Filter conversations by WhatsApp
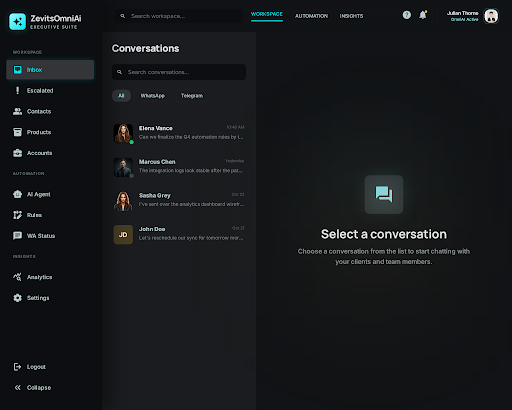The height and width of the screenshot is (410, 512). click(x=153, y=96)
